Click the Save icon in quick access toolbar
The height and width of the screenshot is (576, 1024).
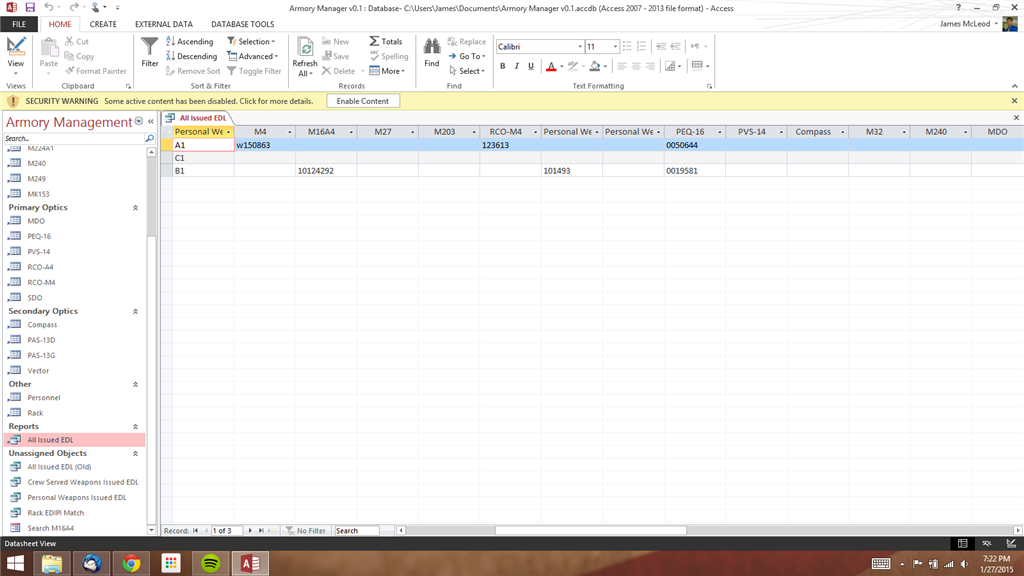[30, 7]
